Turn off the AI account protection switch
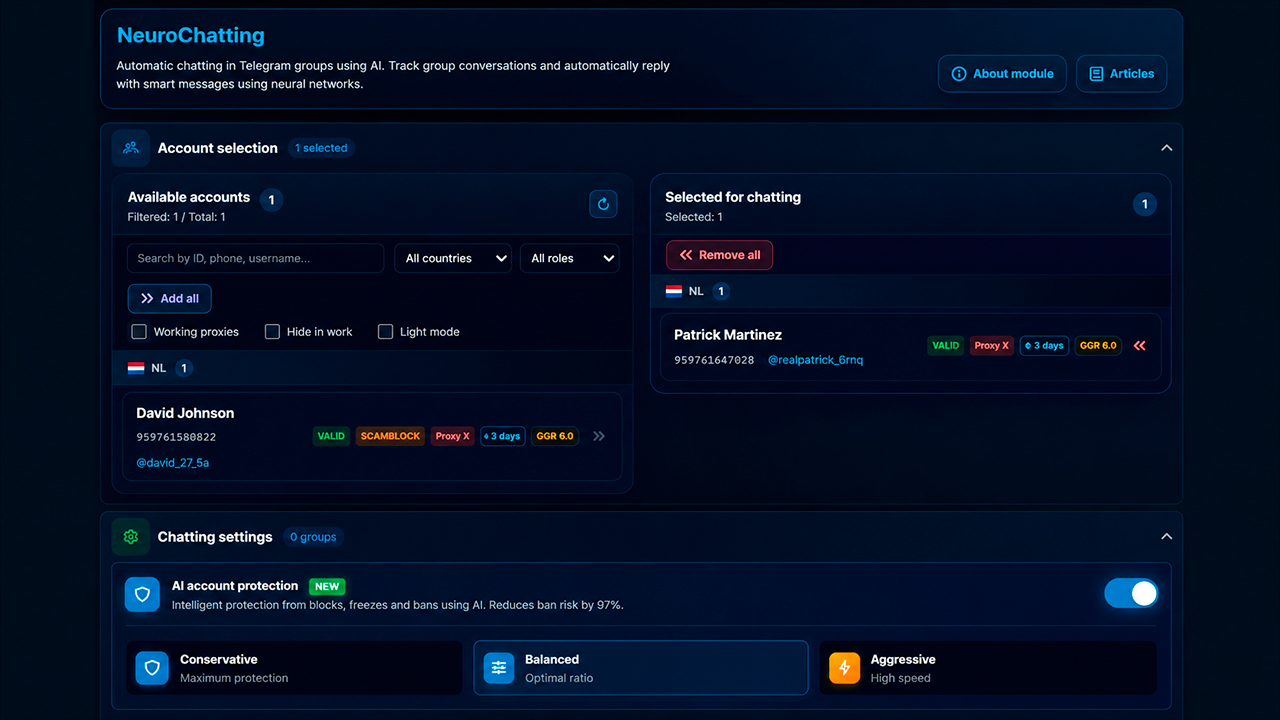 [x=1131, y=593]
